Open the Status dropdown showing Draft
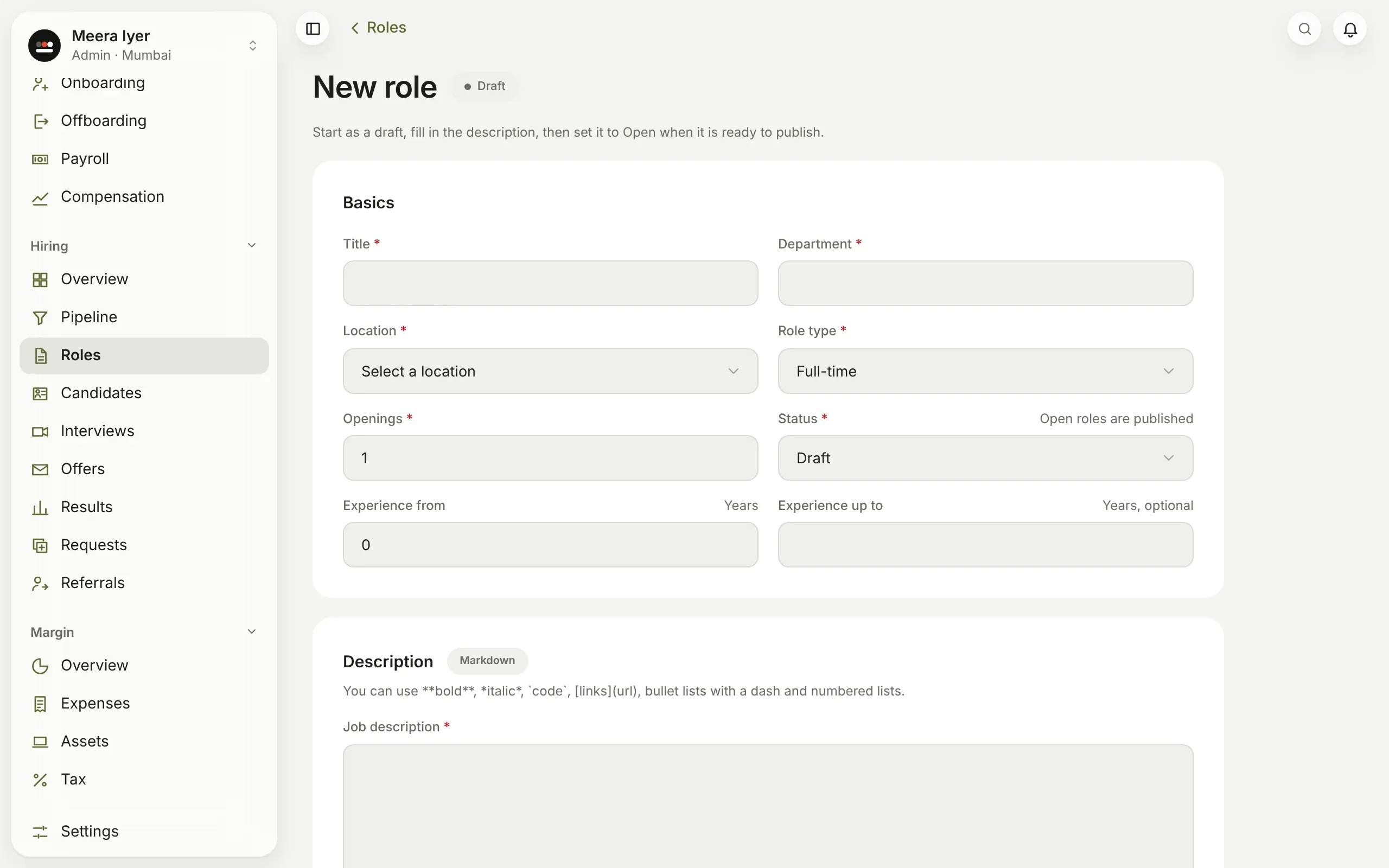This screenshot has height=868, width=1389. pyautogui.click(x=985, y=457)
